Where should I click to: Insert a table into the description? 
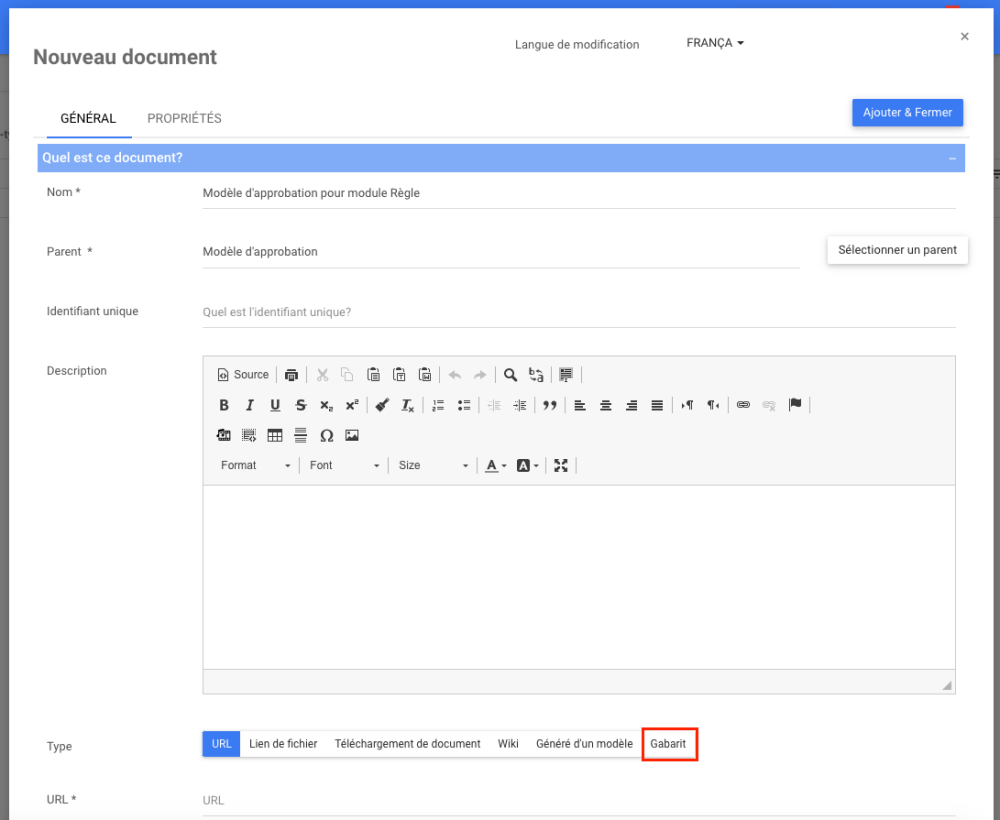(275, 436)
